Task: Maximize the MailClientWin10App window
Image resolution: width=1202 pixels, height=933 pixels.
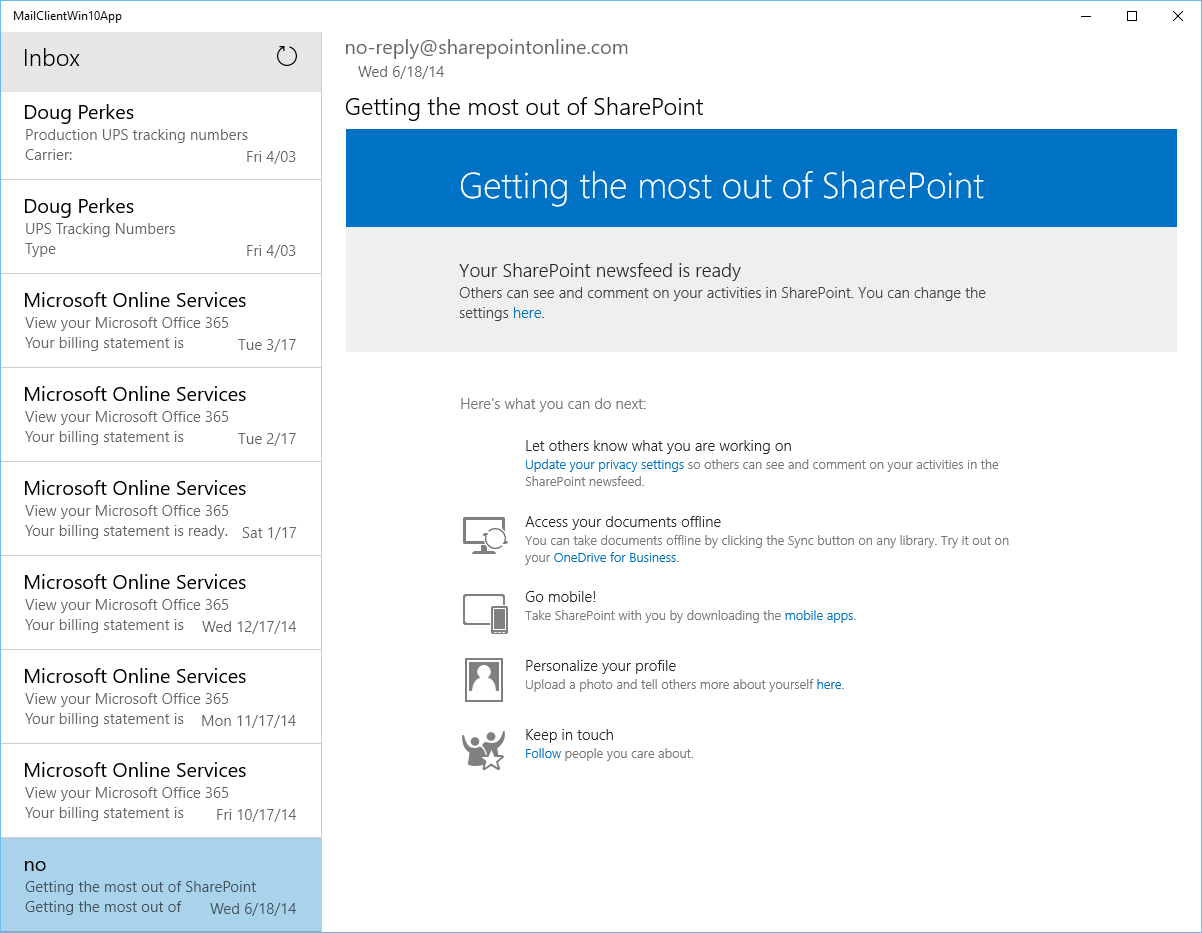Action: pyautogui.click(x=1132, y=16)
